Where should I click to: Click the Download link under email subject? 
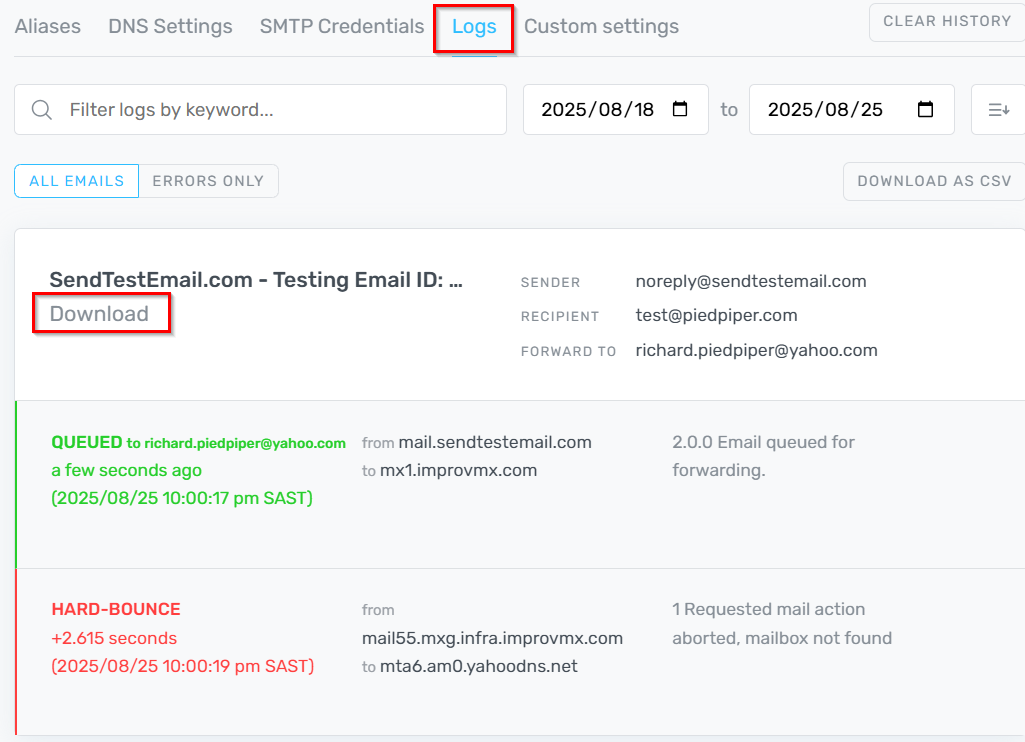(x=99, y=314)
